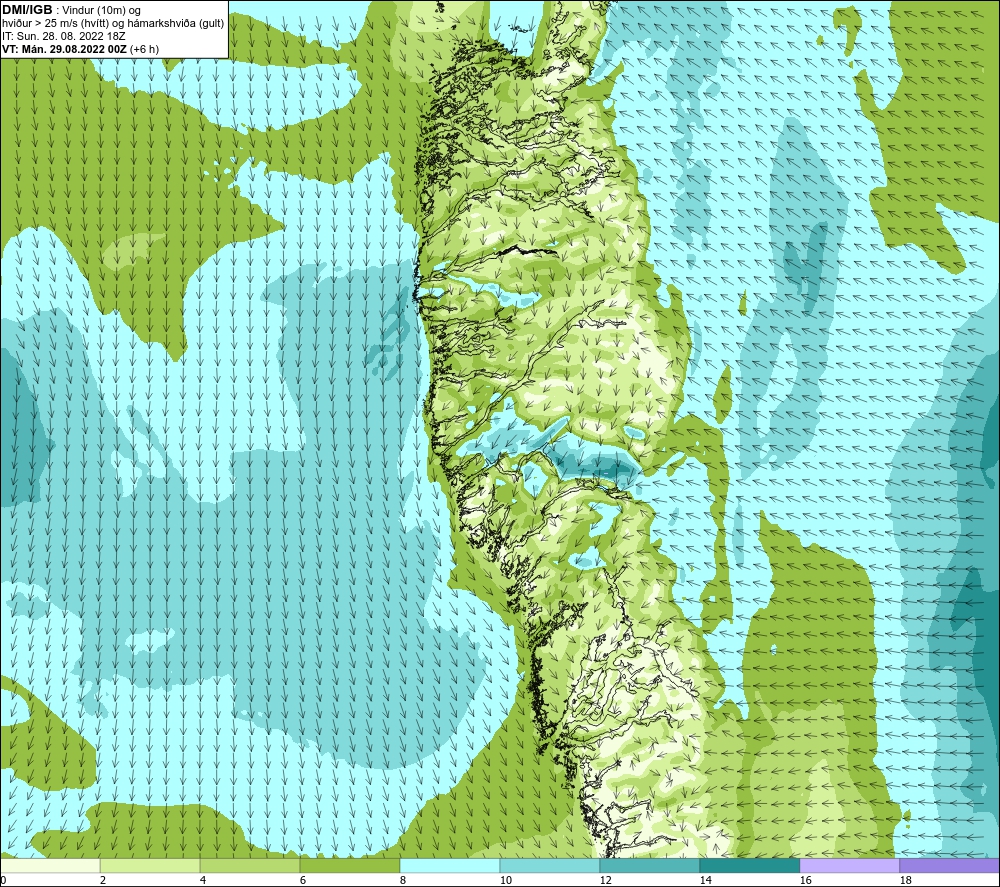The width and height of the screenshot is (1000, 887).
Task: Click the light green 2-4 m/s legend swatch
Action: (150, 865)
